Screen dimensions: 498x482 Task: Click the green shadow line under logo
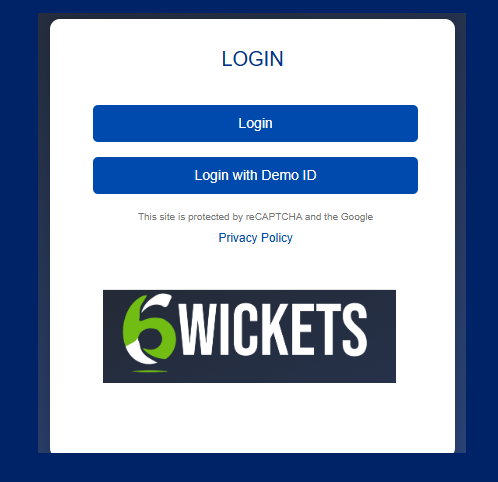pyautogui.click(x=150, y=371)
